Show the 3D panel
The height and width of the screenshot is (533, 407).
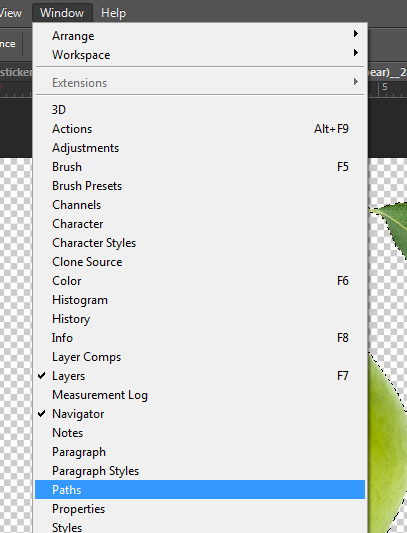(200, 109)
